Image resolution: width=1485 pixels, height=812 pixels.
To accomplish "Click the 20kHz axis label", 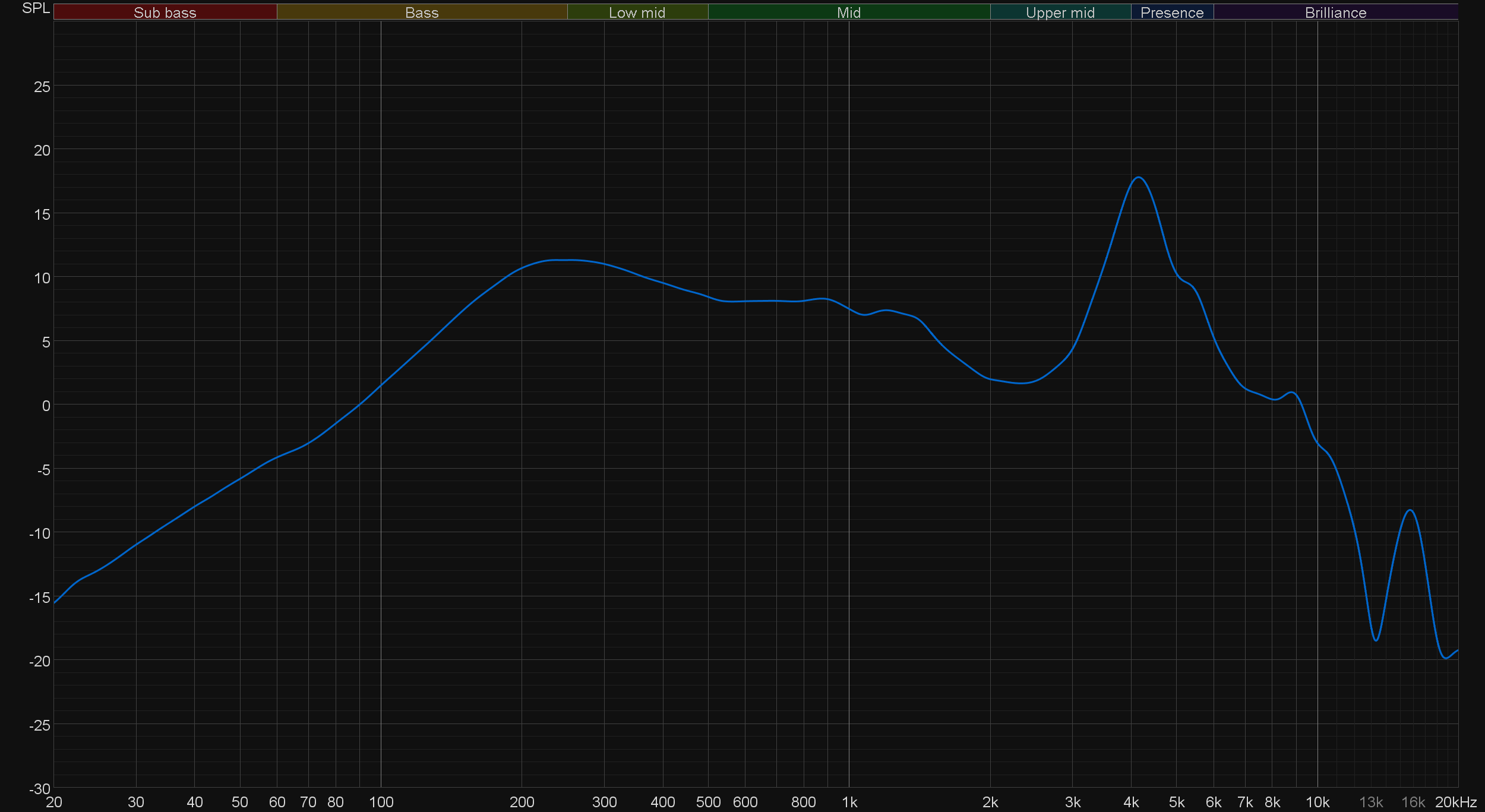I will (1455, 802).
